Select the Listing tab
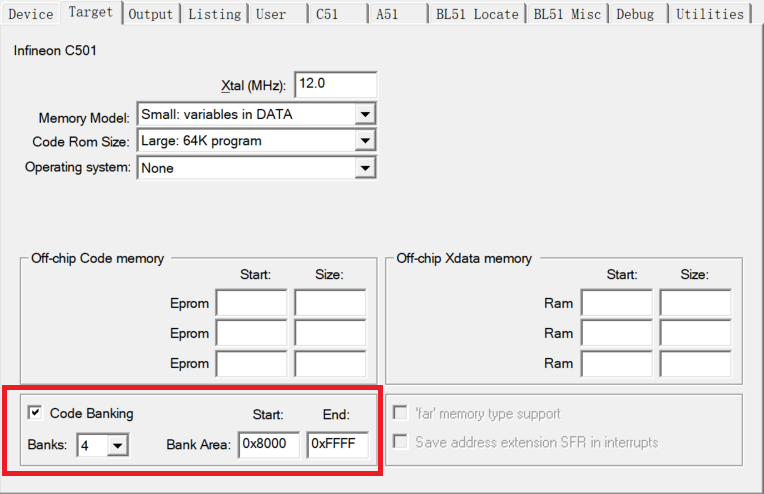This screenshot has height=494, width=764. pyautogui.click(x=215, y=14)
